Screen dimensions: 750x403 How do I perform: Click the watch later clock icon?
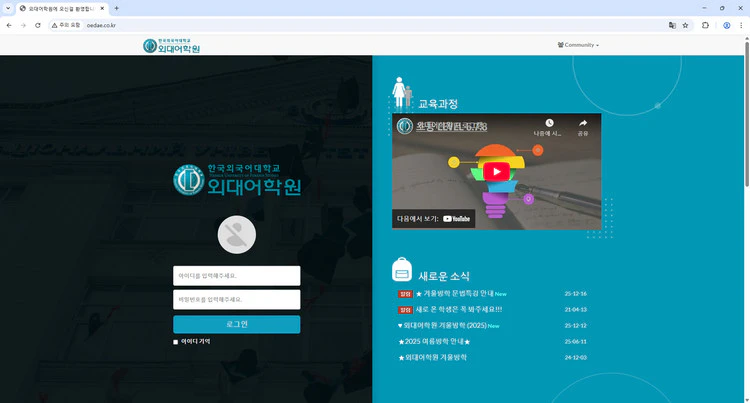(549, 123)
